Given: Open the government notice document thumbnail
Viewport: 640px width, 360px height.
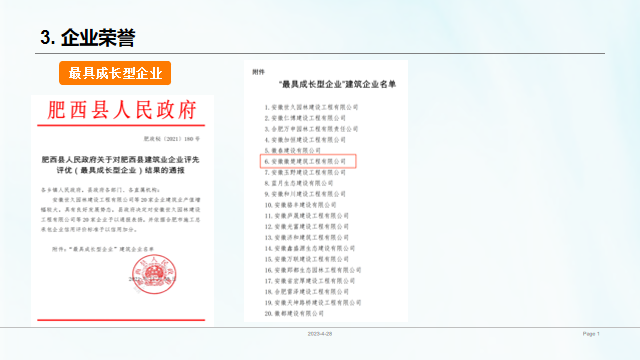Looking at the screenshot, I should (x=122, y=210).
